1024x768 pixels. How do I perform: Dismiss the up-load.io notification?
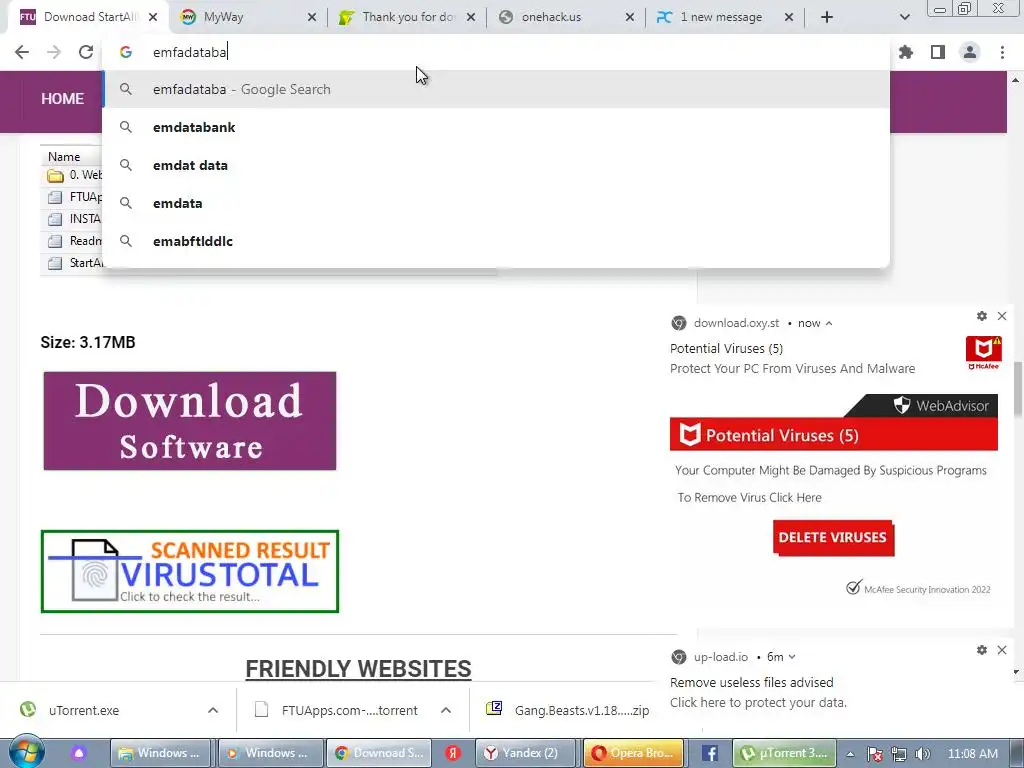click(x=1002, y=650)
